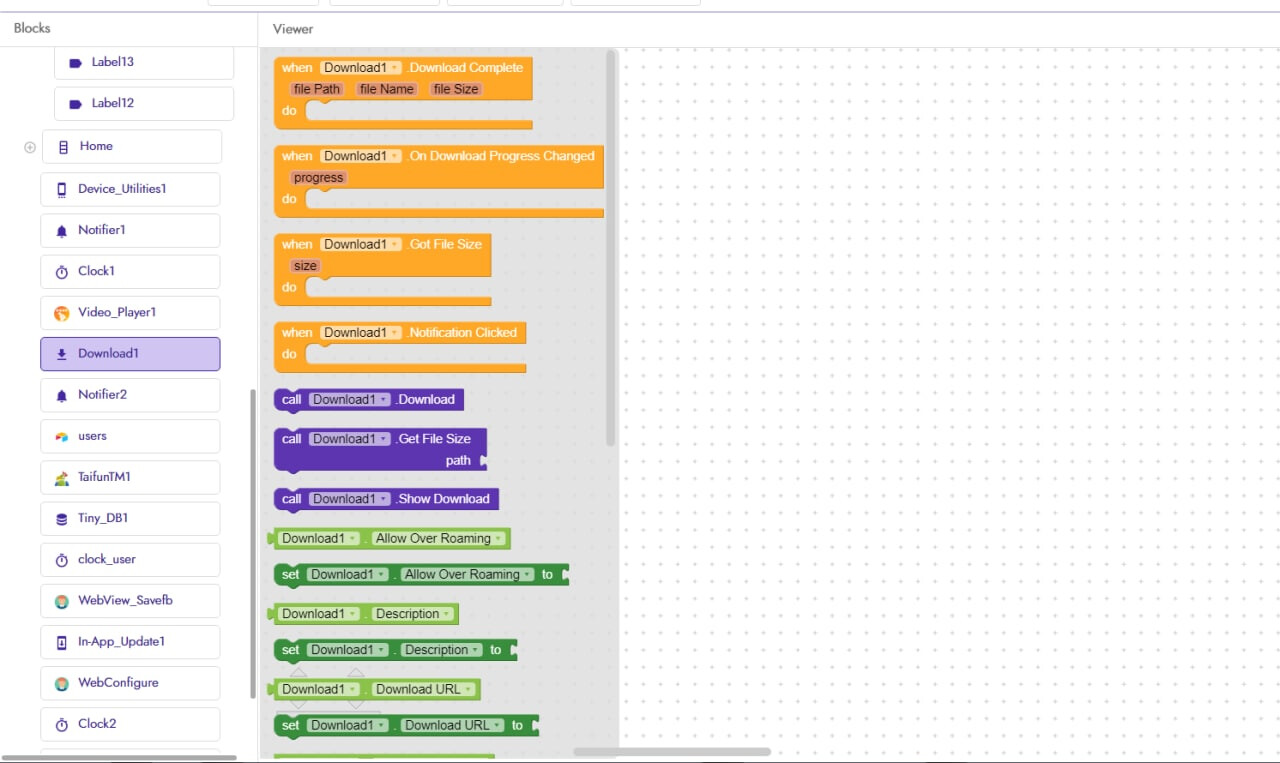
Task: Open Download1 dropdown in Download URL getter
Action: [x=320, y=689]
